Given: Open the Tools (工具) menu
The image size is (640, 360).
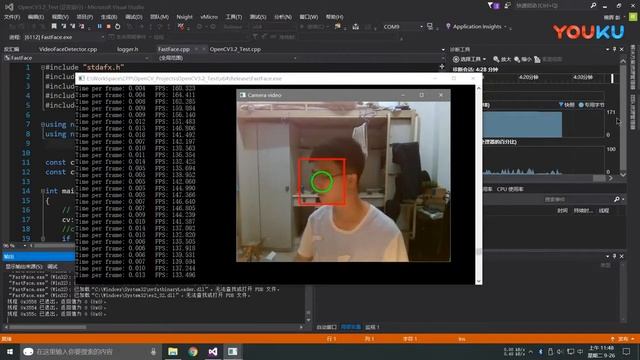Looking at the screenshot, I should pyautogui.click(x=233, y=17).
